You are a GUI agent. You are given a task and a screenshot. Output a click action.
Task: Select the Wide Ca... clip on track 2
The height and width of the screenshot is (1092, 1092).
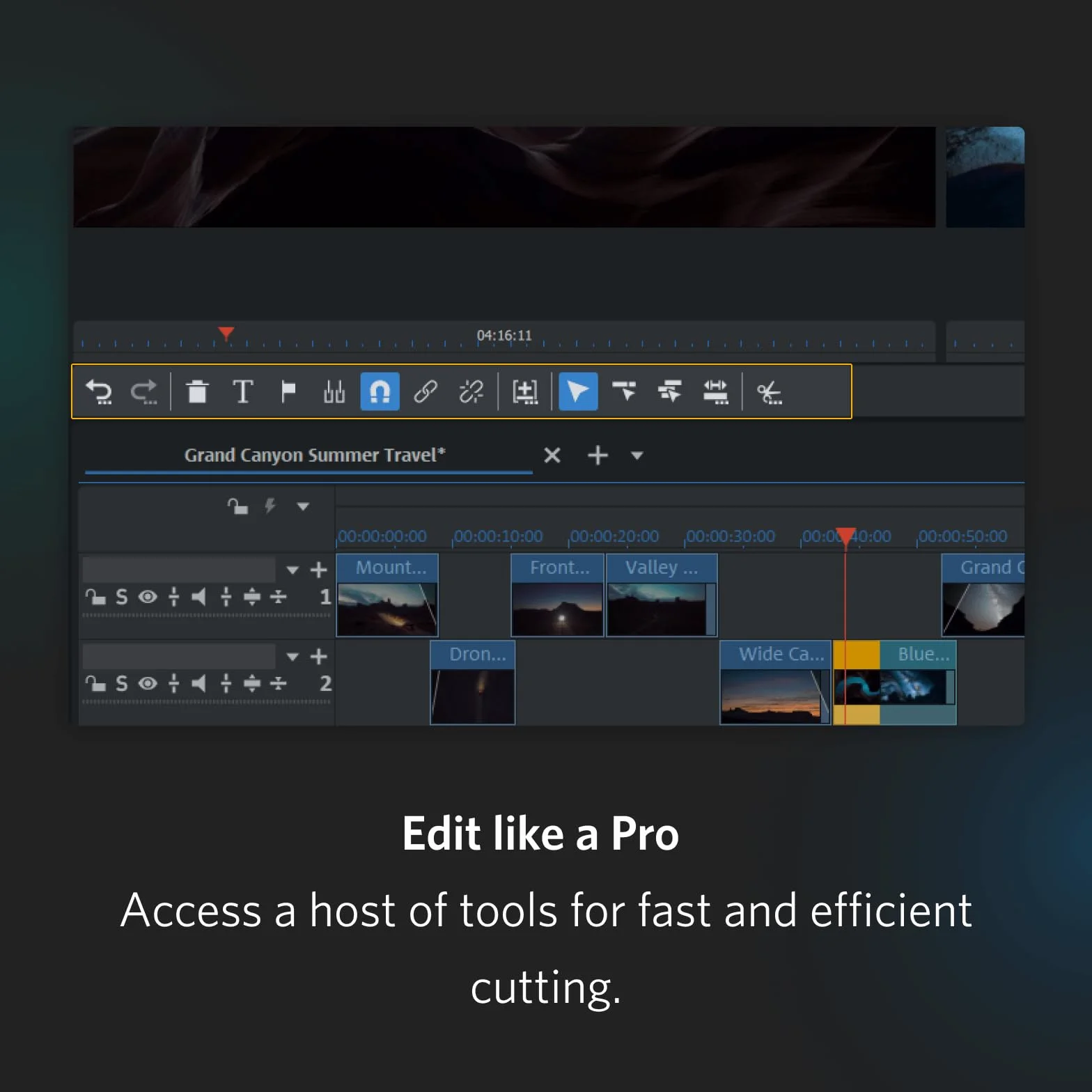(x=775, y=682)
